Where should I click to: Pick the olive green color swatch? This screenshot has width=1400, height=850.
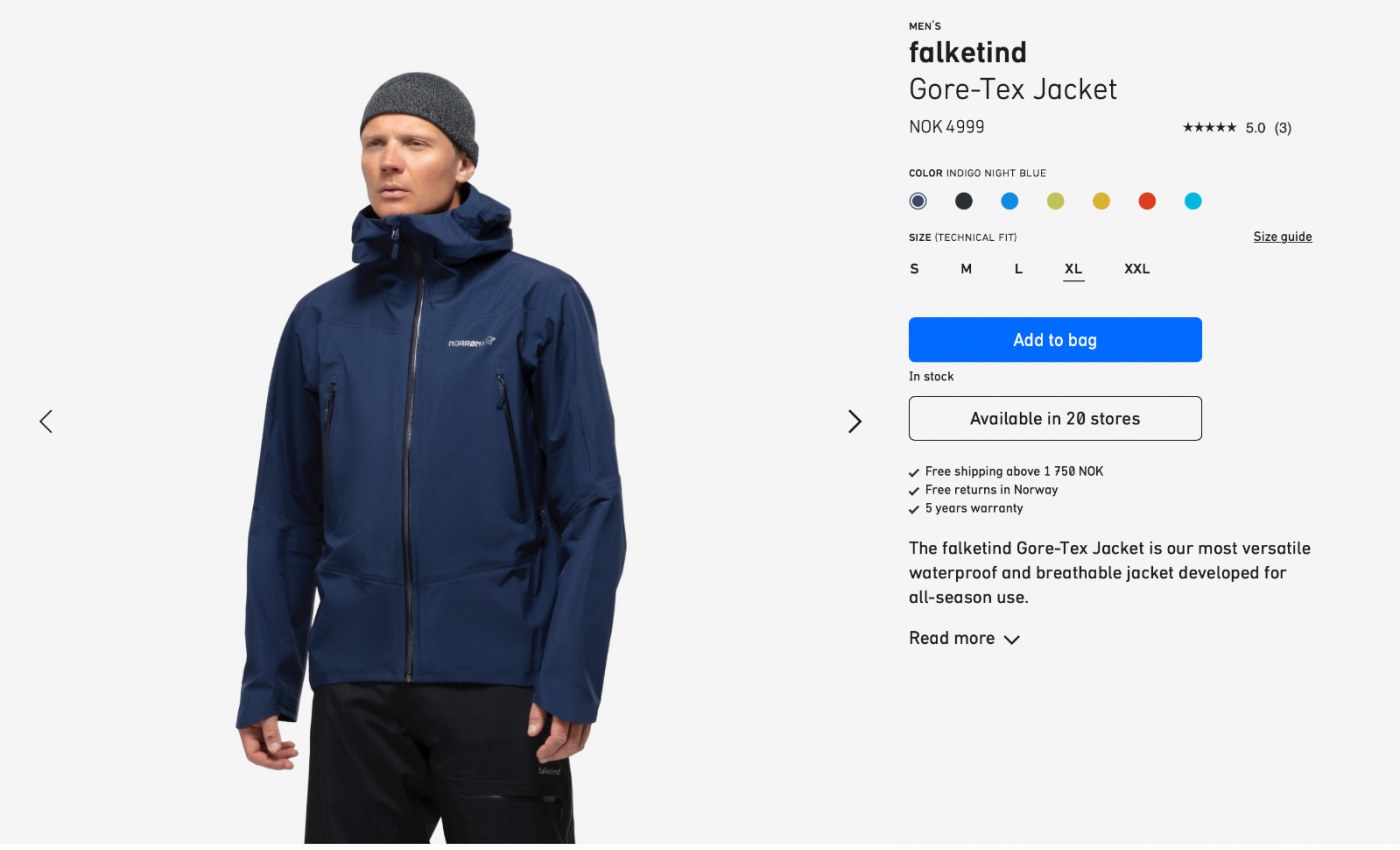(1055, 201)
